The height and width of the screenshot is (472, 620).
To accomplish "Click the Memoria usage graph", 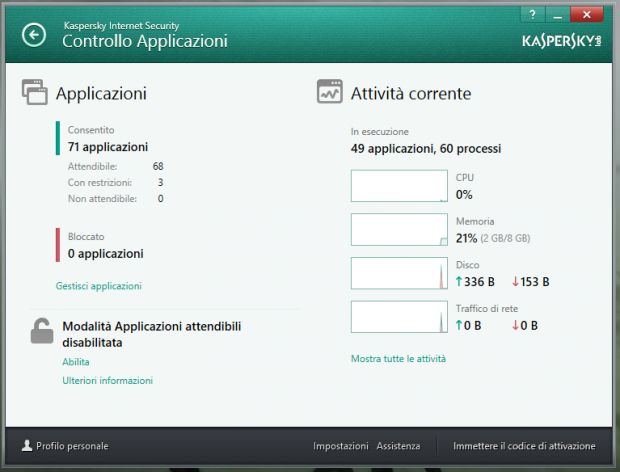I will pos(399,230).
